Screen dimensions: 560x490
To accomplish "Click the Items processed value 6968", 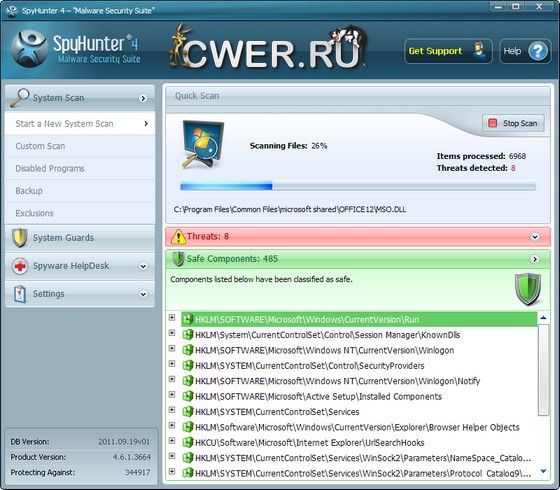I will (517, 156).
